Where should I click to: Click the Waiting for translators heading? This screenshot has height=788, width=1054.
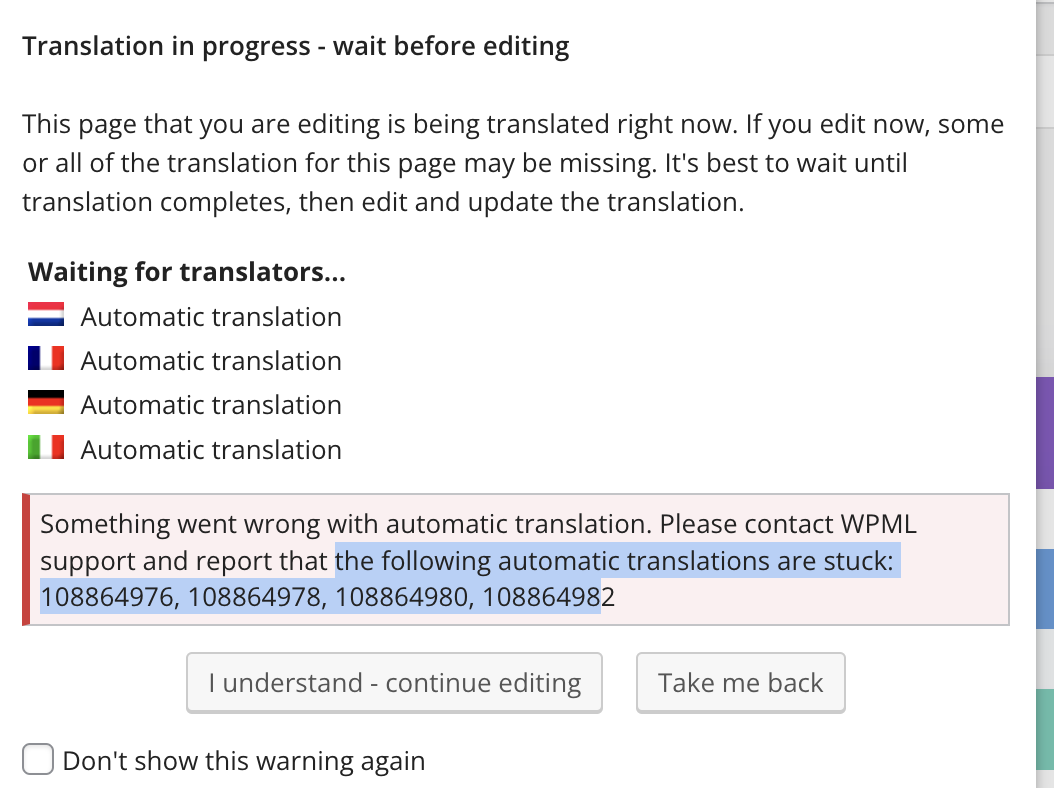click(x=187, y=272)
